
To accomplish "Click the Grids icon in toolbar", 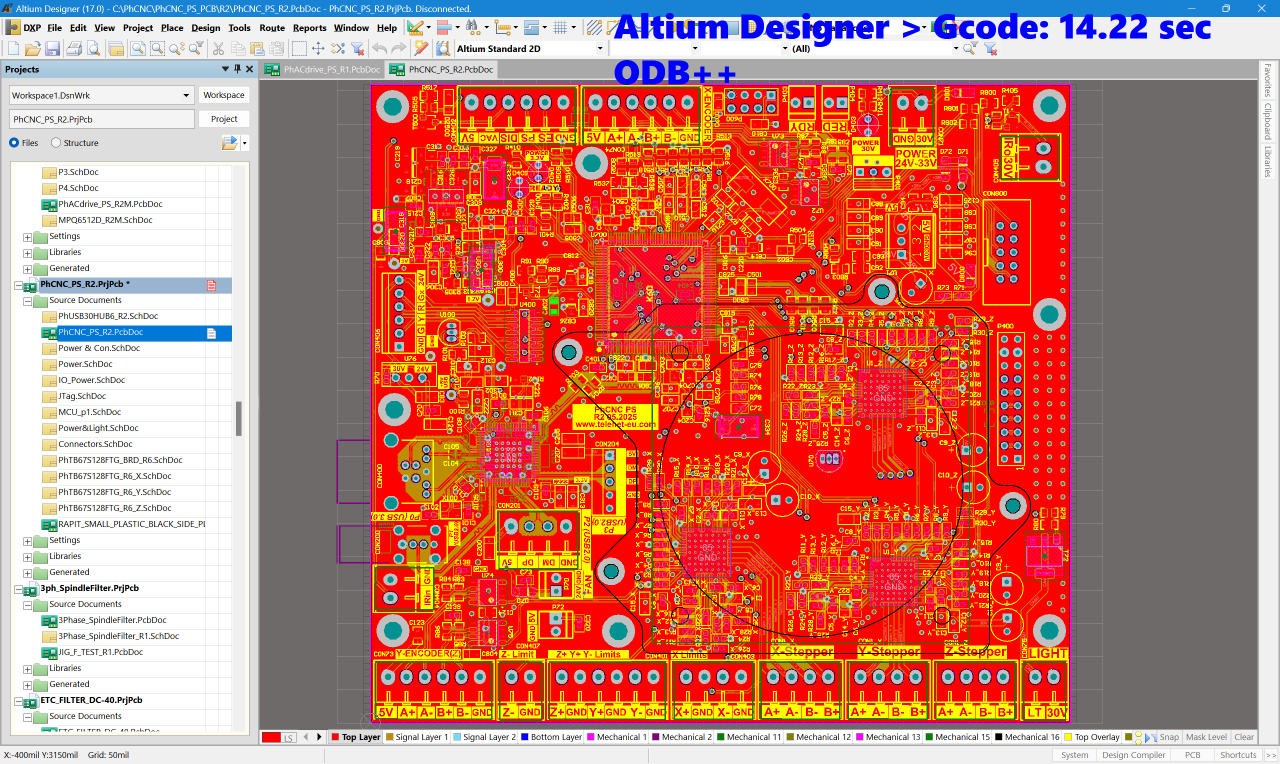I will 560,28.
